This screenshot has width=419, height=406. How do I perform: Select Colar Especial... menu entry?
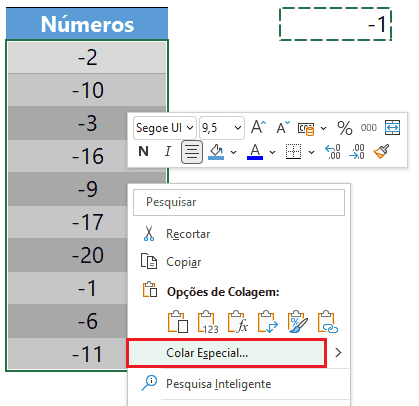pos(227,353)
